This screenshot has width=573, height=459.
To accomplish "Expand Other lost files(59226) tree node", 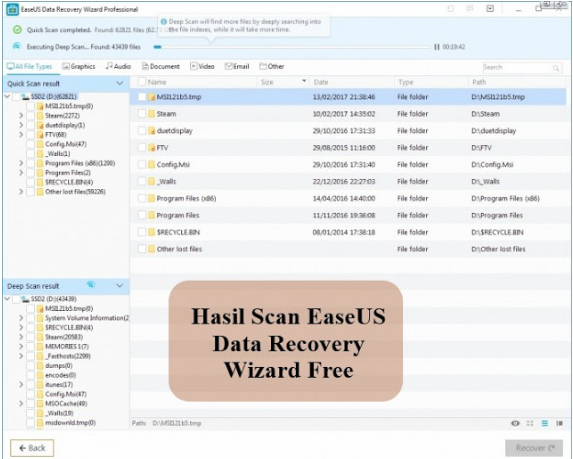I will [x=21, y=191].
